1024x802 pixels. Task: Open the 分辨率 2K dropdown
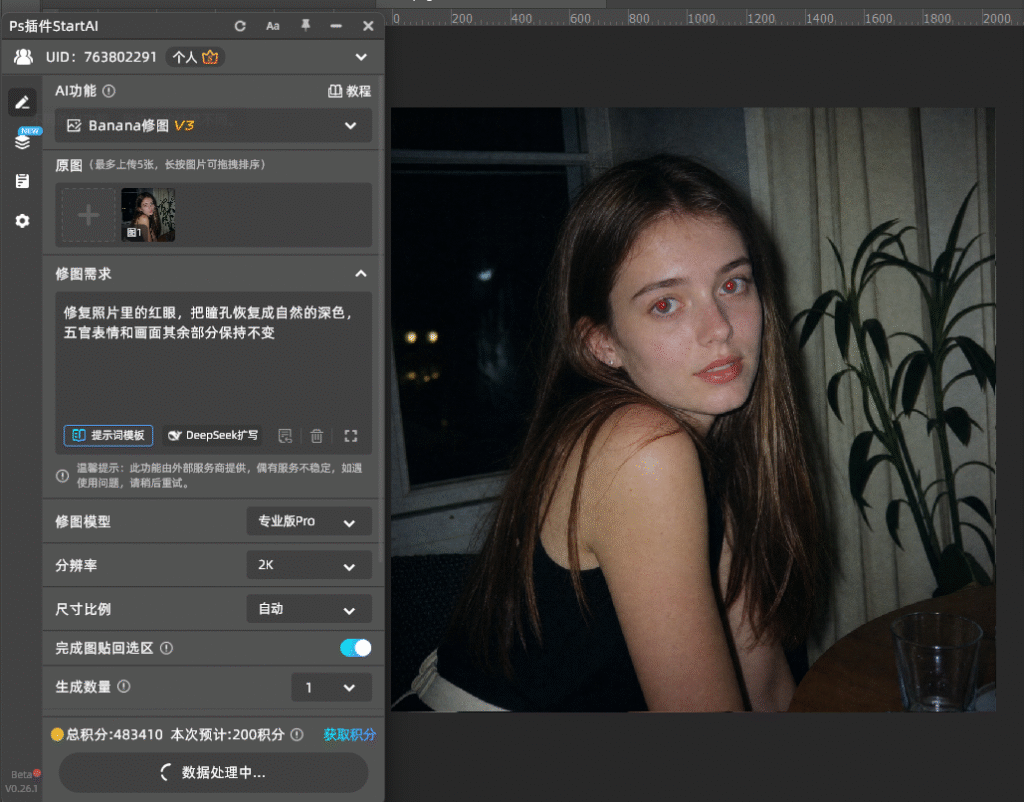coord(309,565)
